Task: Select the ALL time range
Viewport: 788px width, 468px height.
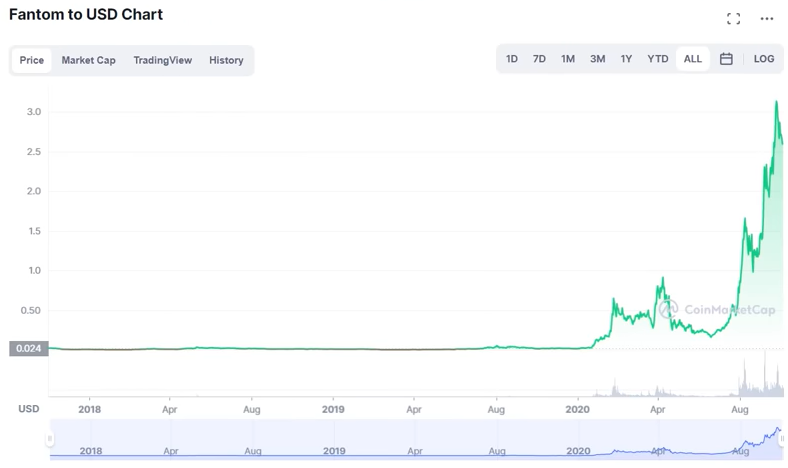Action: 693,59
